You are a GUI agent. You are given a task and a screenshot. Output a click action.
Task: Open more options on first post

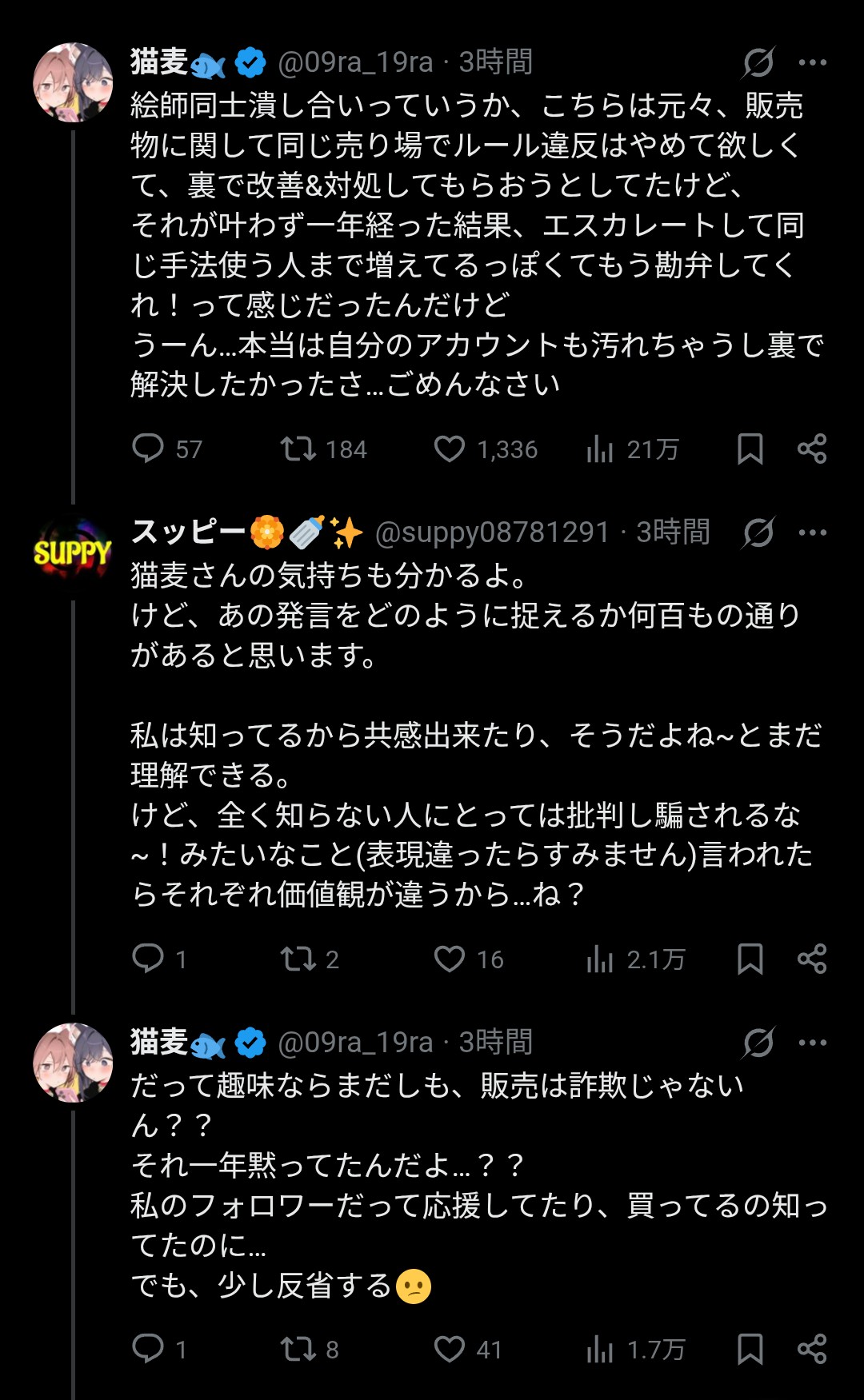point(812,62)
